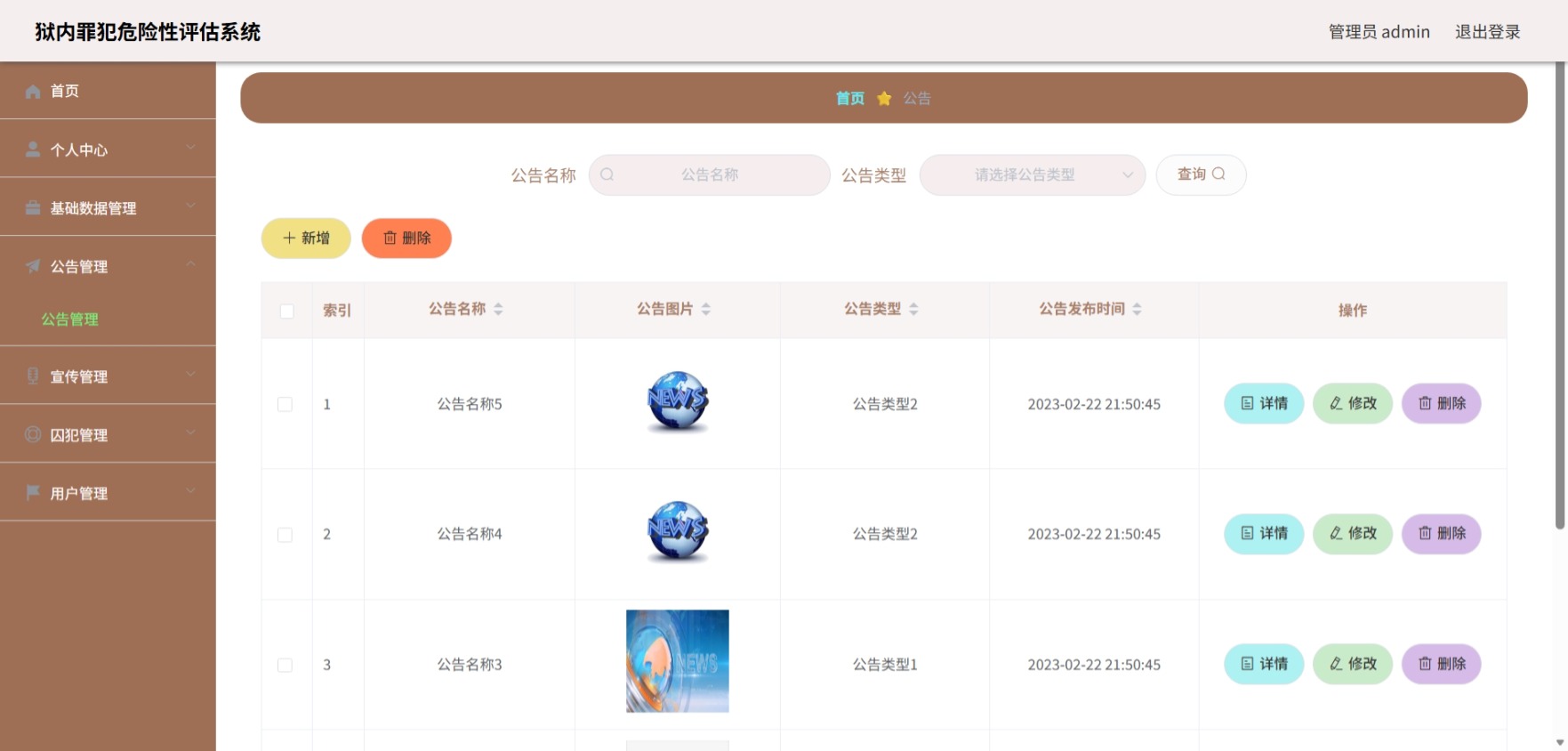Click the scrollbar down arrow at bottom right
Image resolution: width=1568 pixels, height=751 pixels.
pos(1560,742)
